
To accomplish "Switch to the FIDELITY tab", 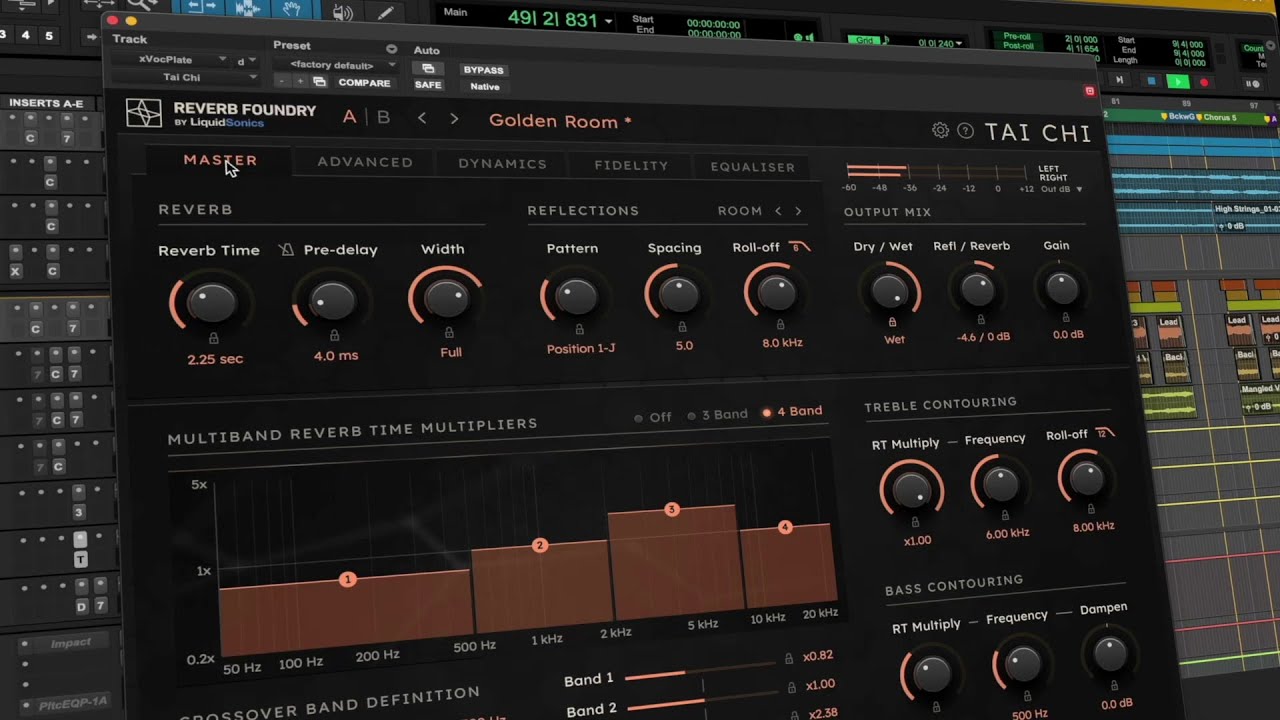I will click(631, 166).
